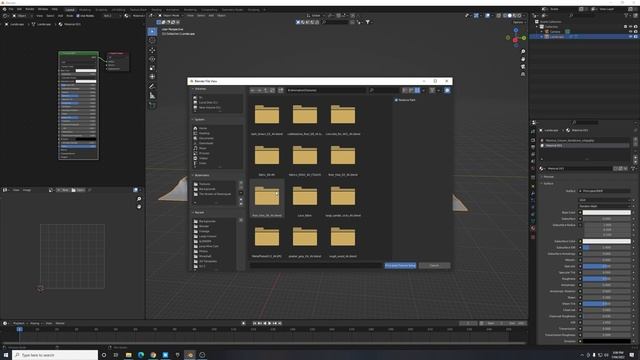Viewport: 640px width, 360px height.
Task: Collapse the System panel in File View
Action: 193,120
